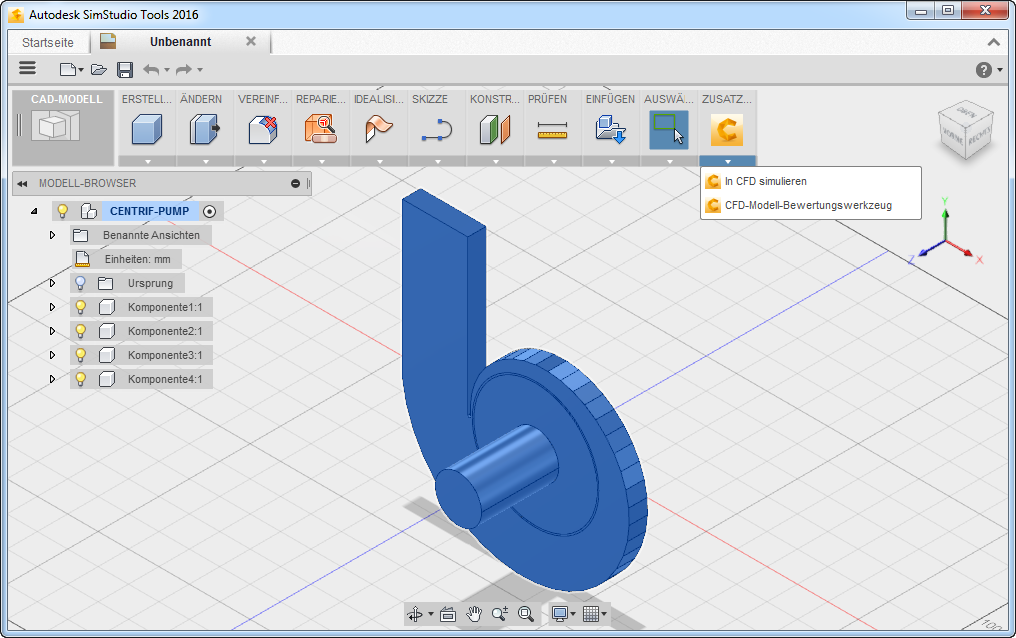Select the CENTRIF-PUMP label

pyautogui.click(x=150, y=211)
